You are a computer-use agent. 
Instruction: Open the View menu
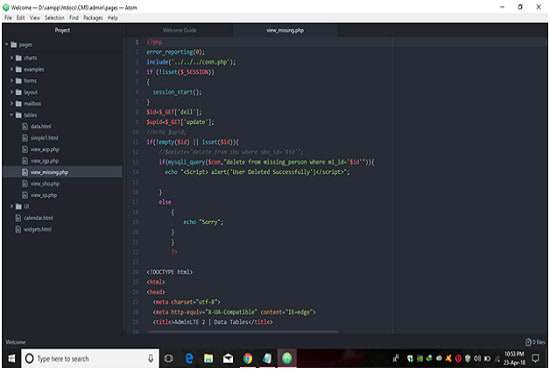(x=35, y=18)
